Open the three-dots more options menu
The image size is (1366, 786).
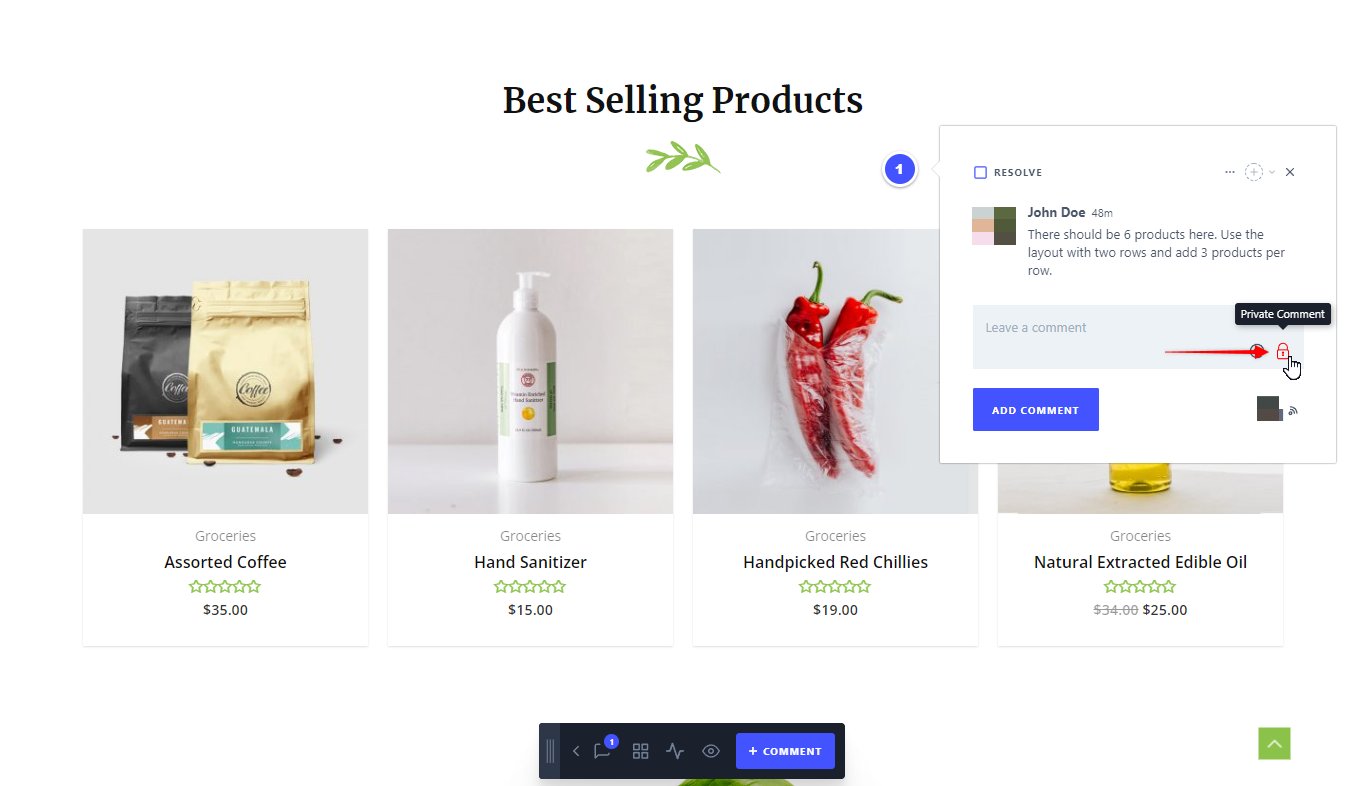[1230, 172]
